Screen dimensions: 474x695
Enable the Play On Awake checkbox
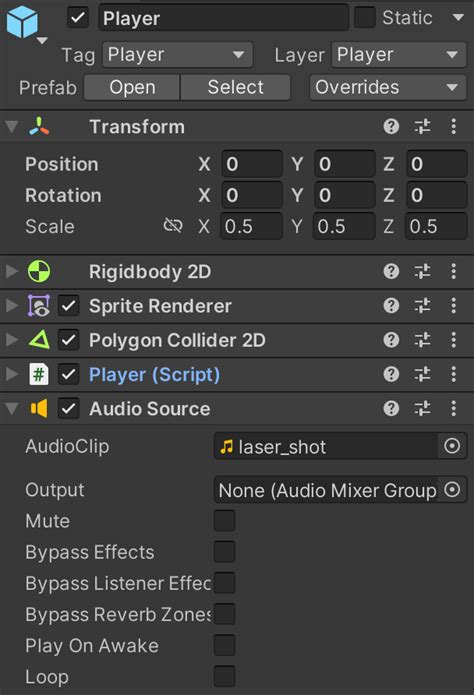[224, 645]
